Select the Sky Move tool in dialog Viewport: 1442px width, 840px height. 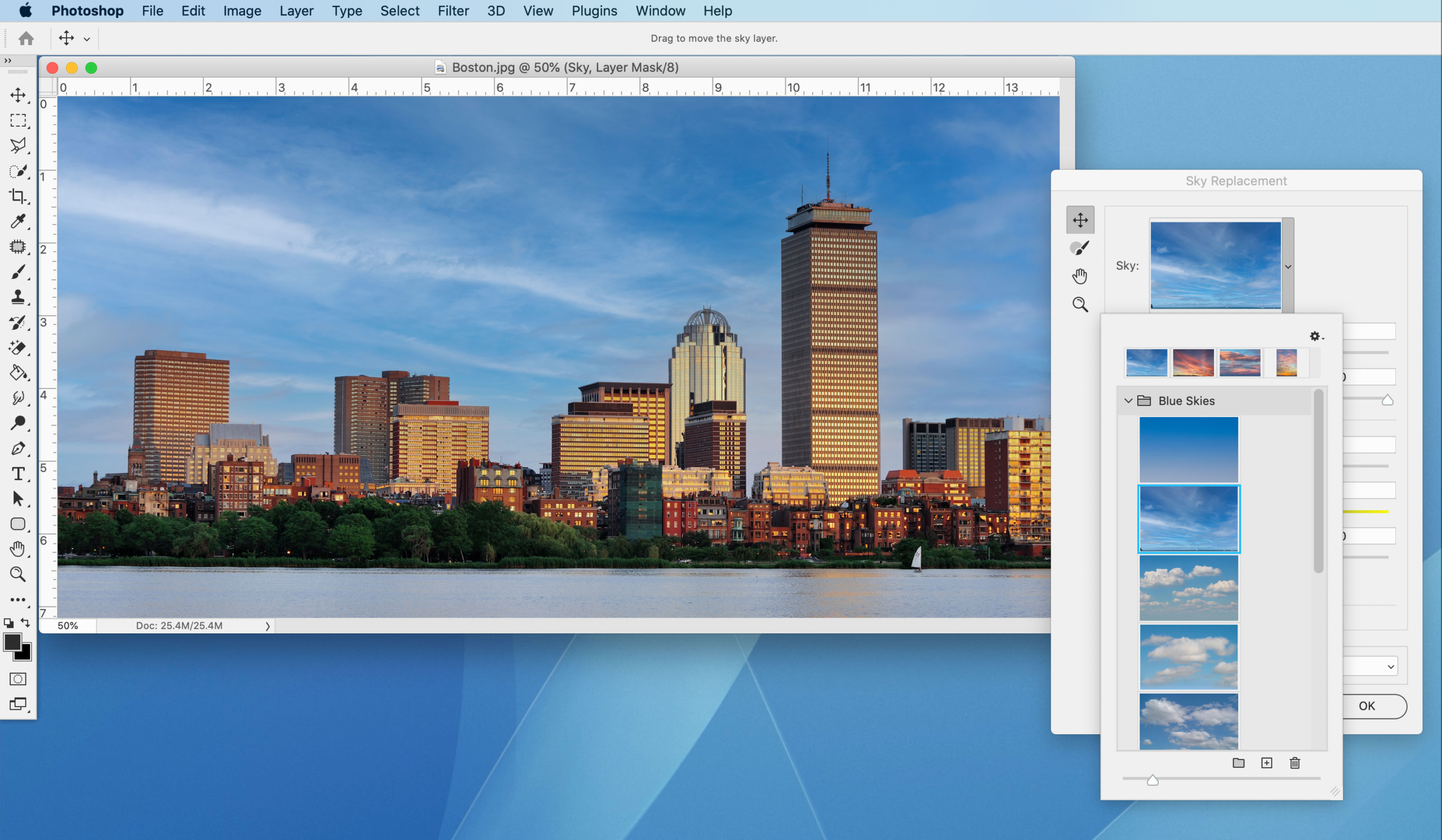(1080, 220)
